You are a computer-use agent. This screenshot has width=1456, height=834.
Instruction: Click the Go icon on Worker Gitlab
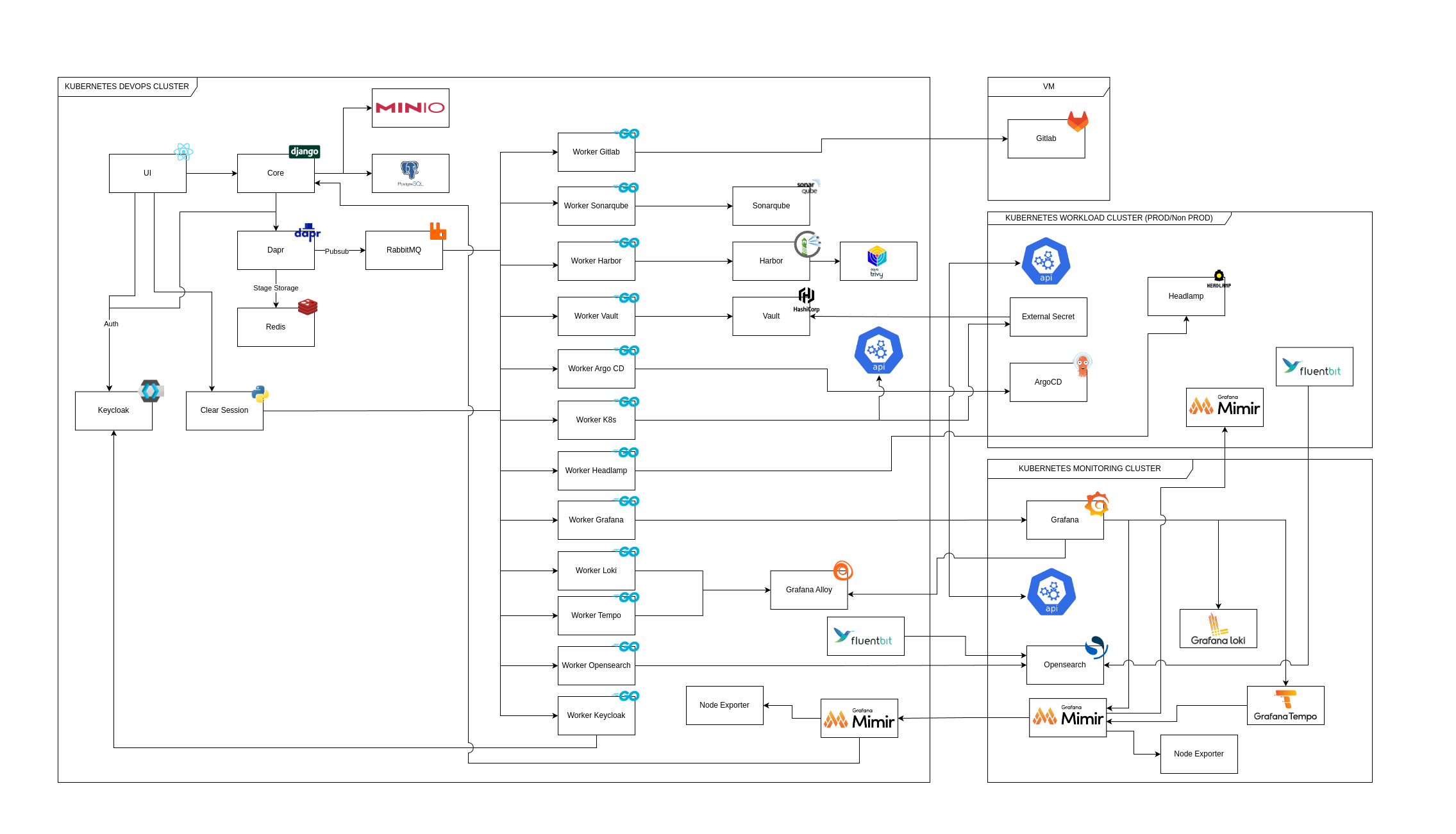[628, 133]
